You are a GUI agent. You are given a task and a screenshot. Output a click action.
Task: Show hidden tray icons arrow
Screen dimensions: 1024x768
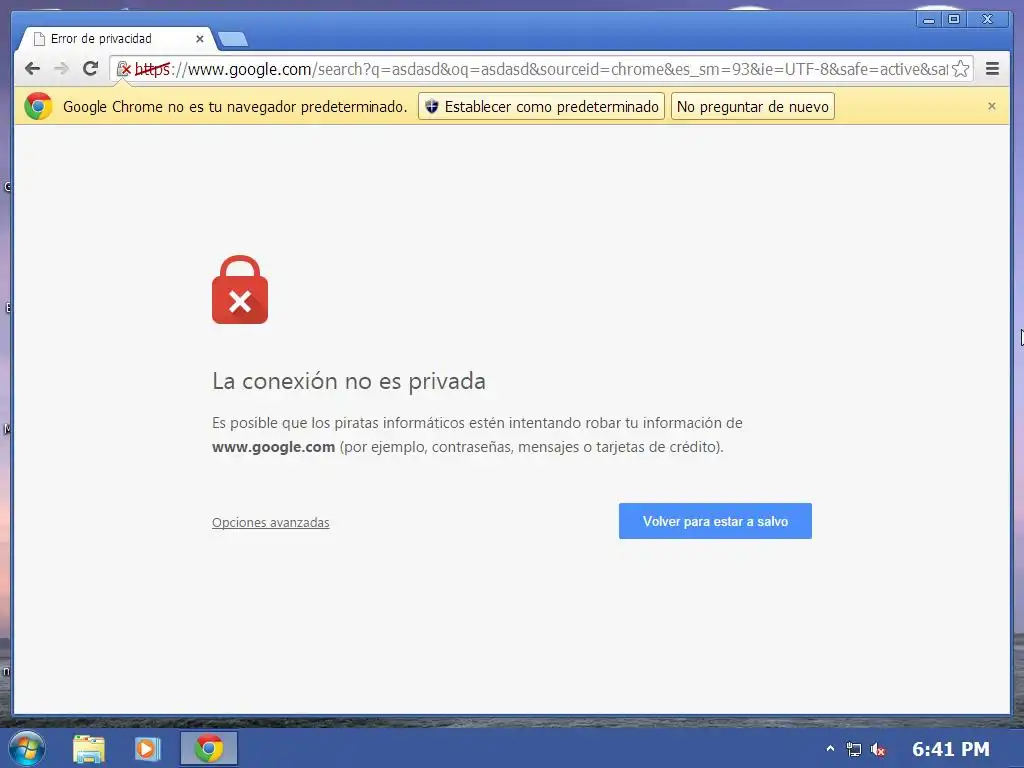[x=830, y=748]
